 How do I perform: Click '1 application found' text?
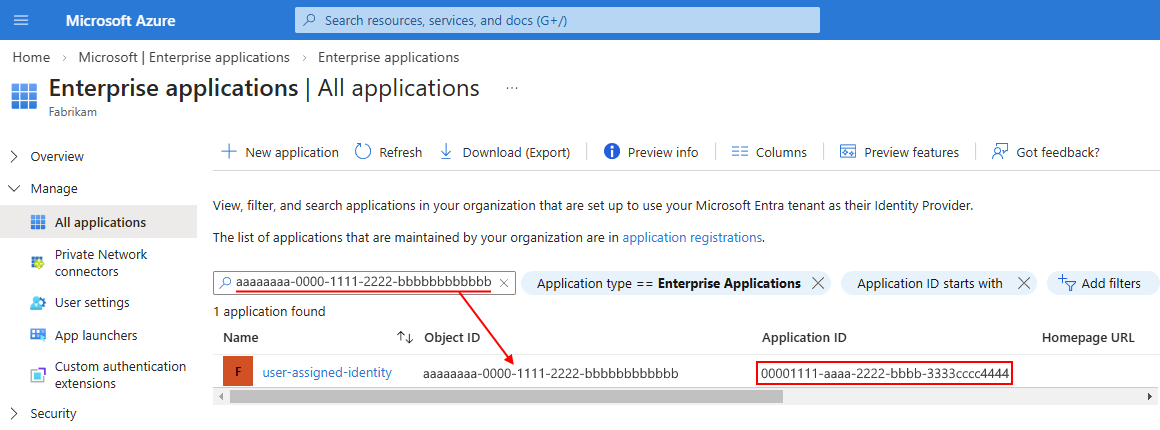point(269,312)
